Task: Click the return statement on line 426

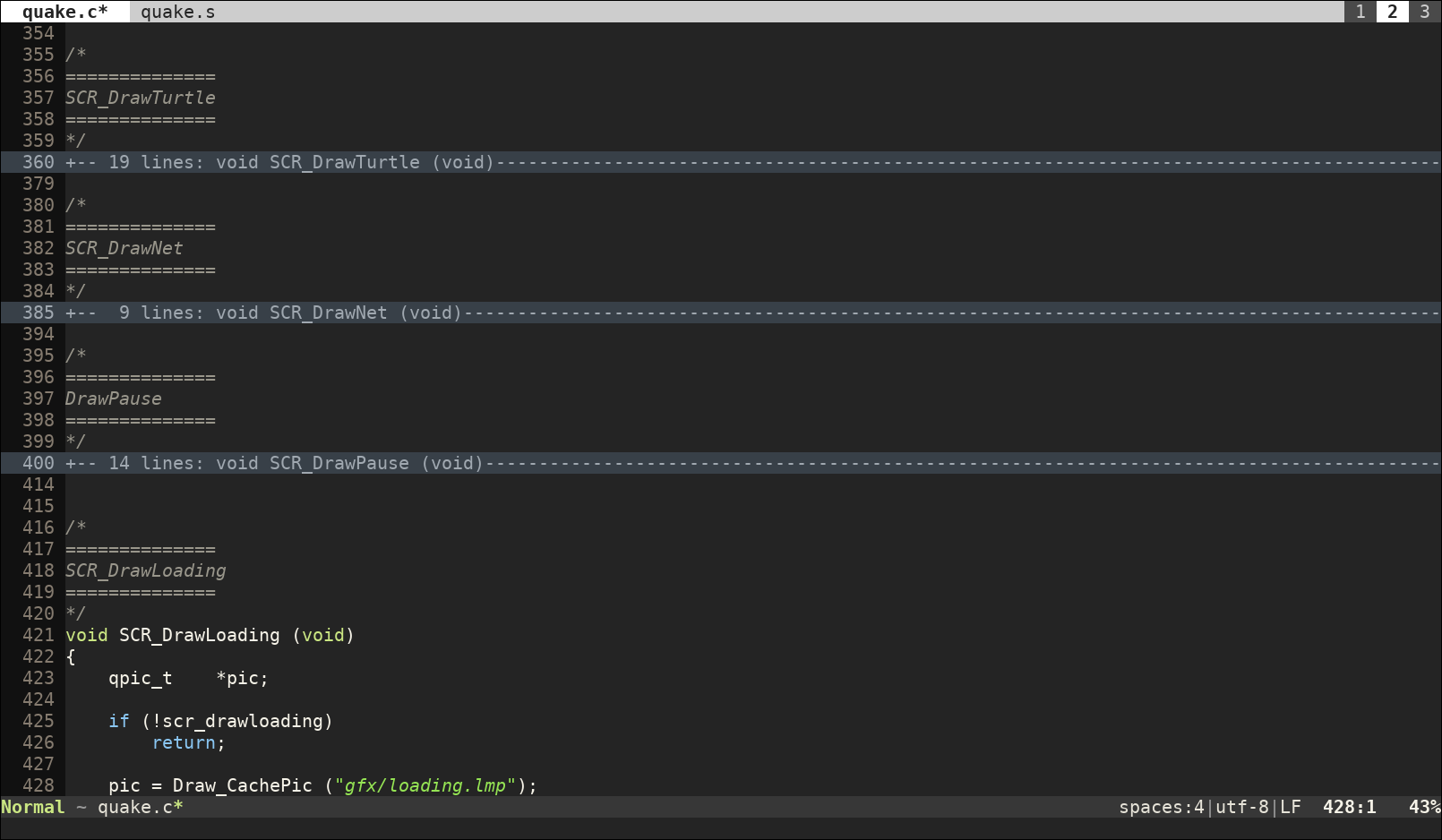Action: click(x=184, y=742)
